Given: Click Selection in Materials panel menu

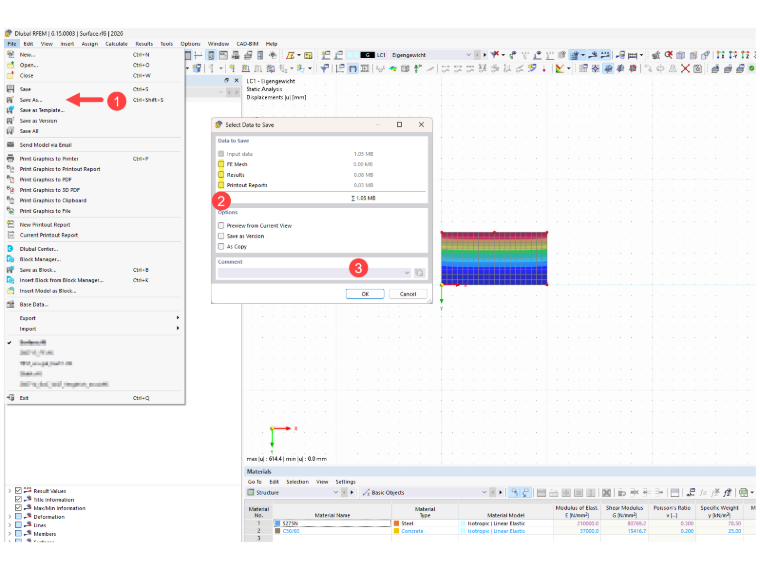Looking at the screenshot, I should [x=298, y=482].
